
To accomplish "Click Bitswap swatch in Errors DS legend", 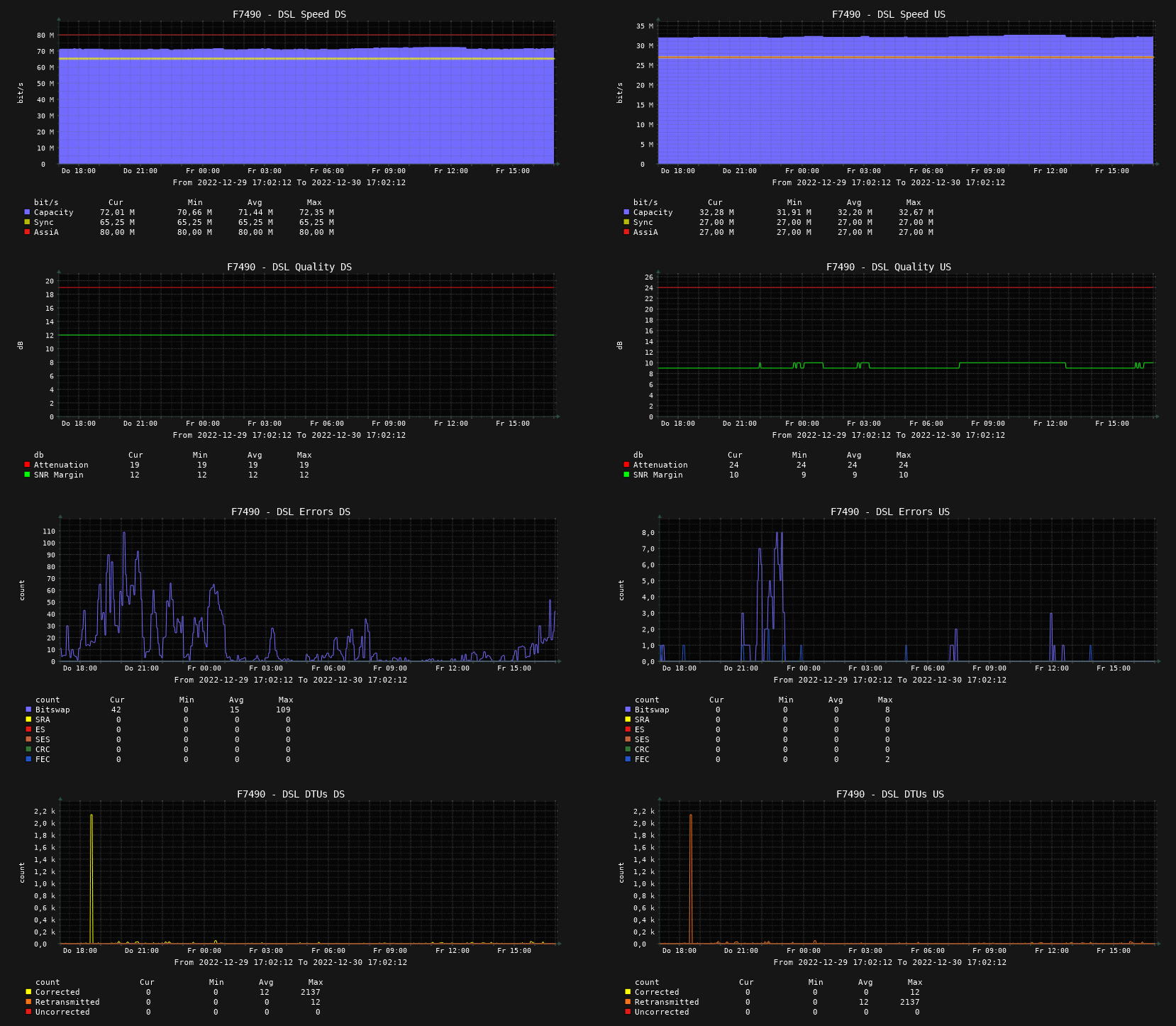I will [x=28, y=710].
